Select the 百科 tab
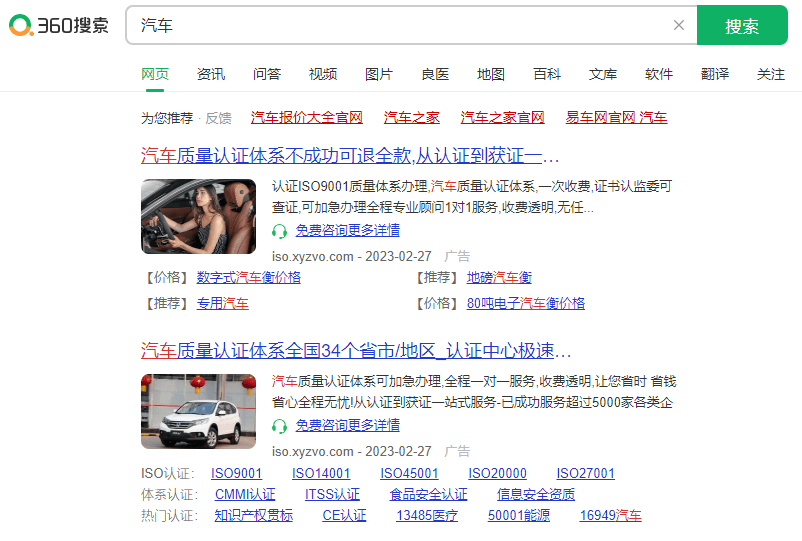Screen dimensions: 802x541 pyautogui.click(x=547, y=74)
